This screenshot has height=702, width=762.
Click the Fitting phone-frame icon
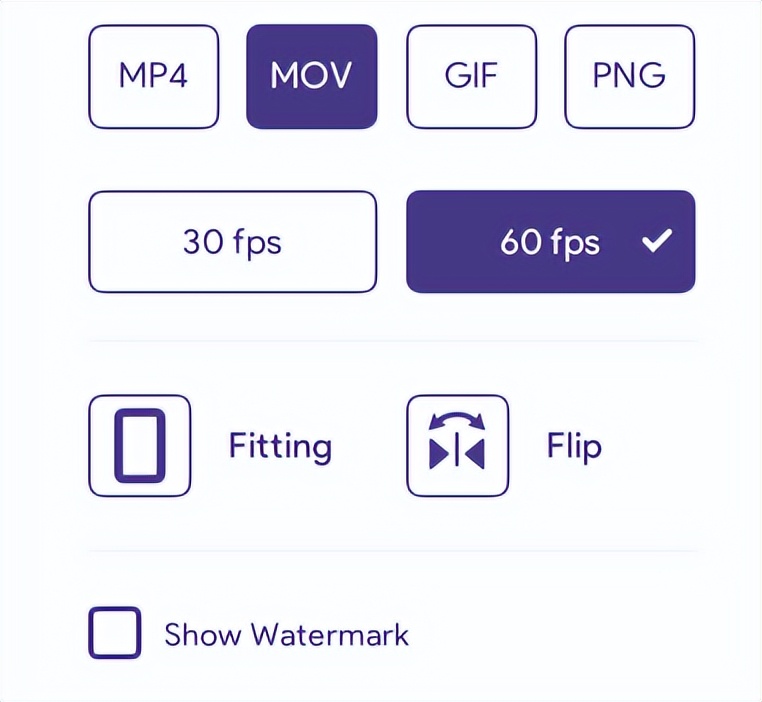139,446
